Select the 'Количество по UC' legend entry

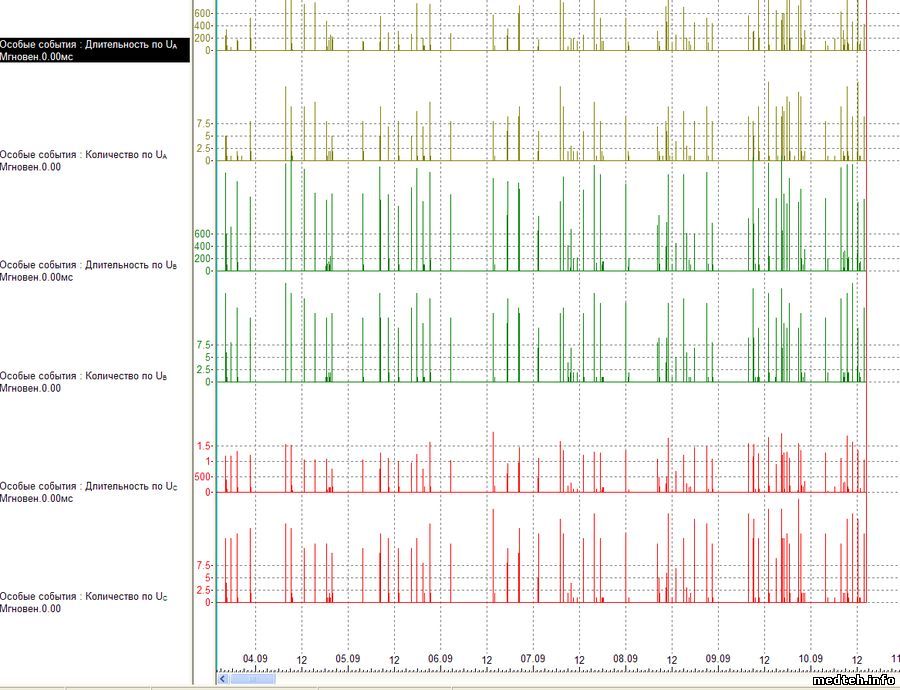point(83,596)
